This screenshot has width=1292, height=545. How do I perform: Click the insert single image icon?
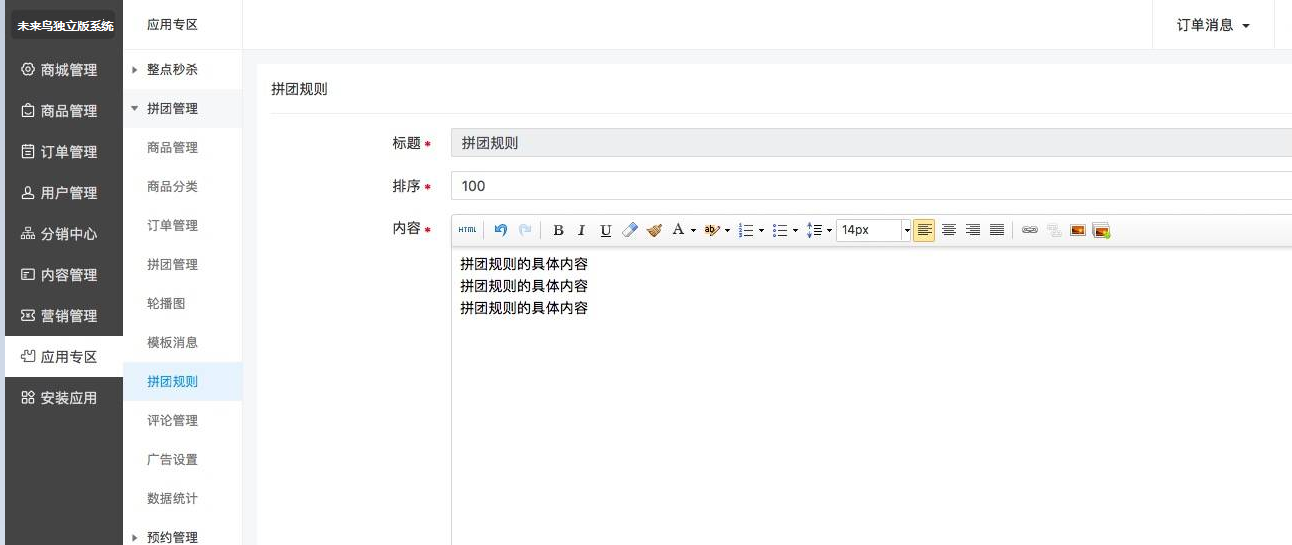(1078, 230)
